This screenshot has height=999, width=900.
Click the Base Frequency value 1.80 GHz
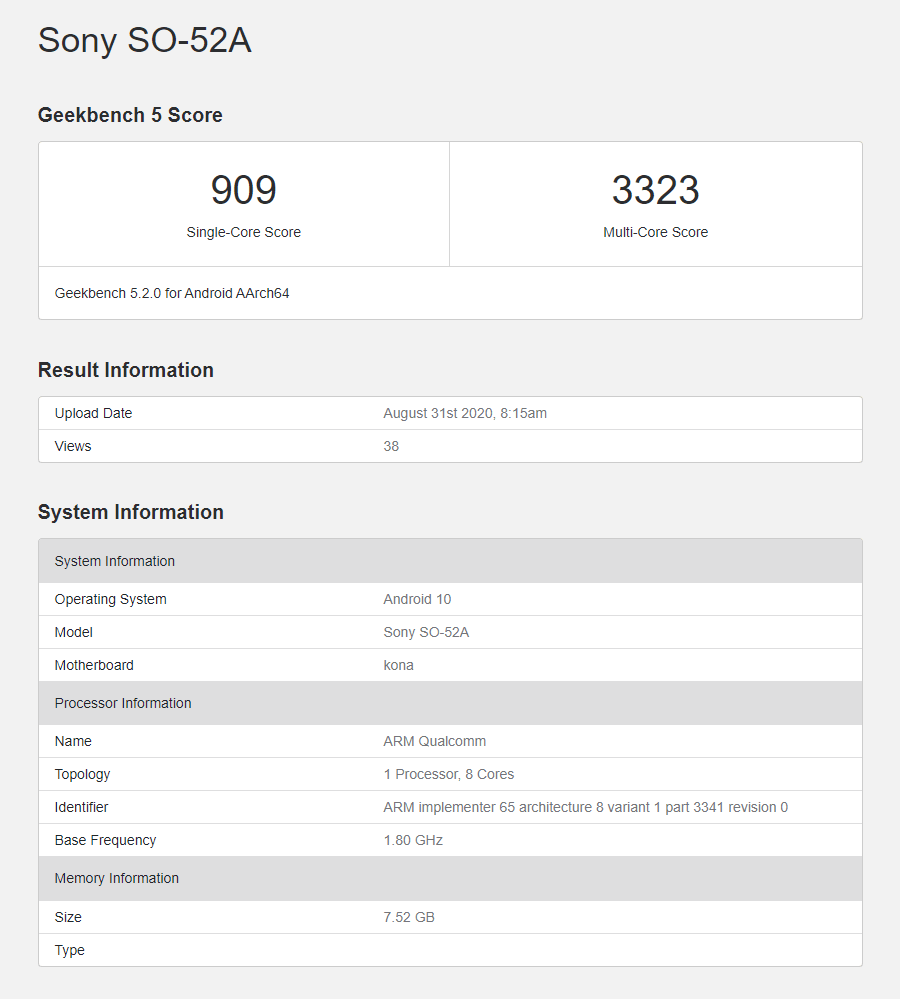(413, 840)
